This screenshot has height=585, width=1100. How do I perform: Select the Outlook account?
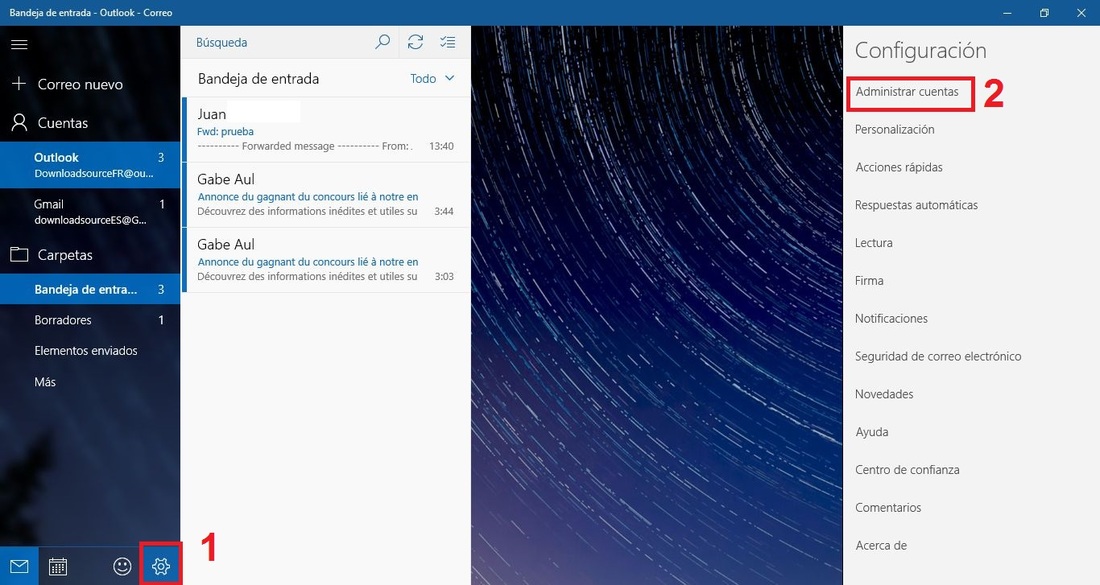pos(90,165)
